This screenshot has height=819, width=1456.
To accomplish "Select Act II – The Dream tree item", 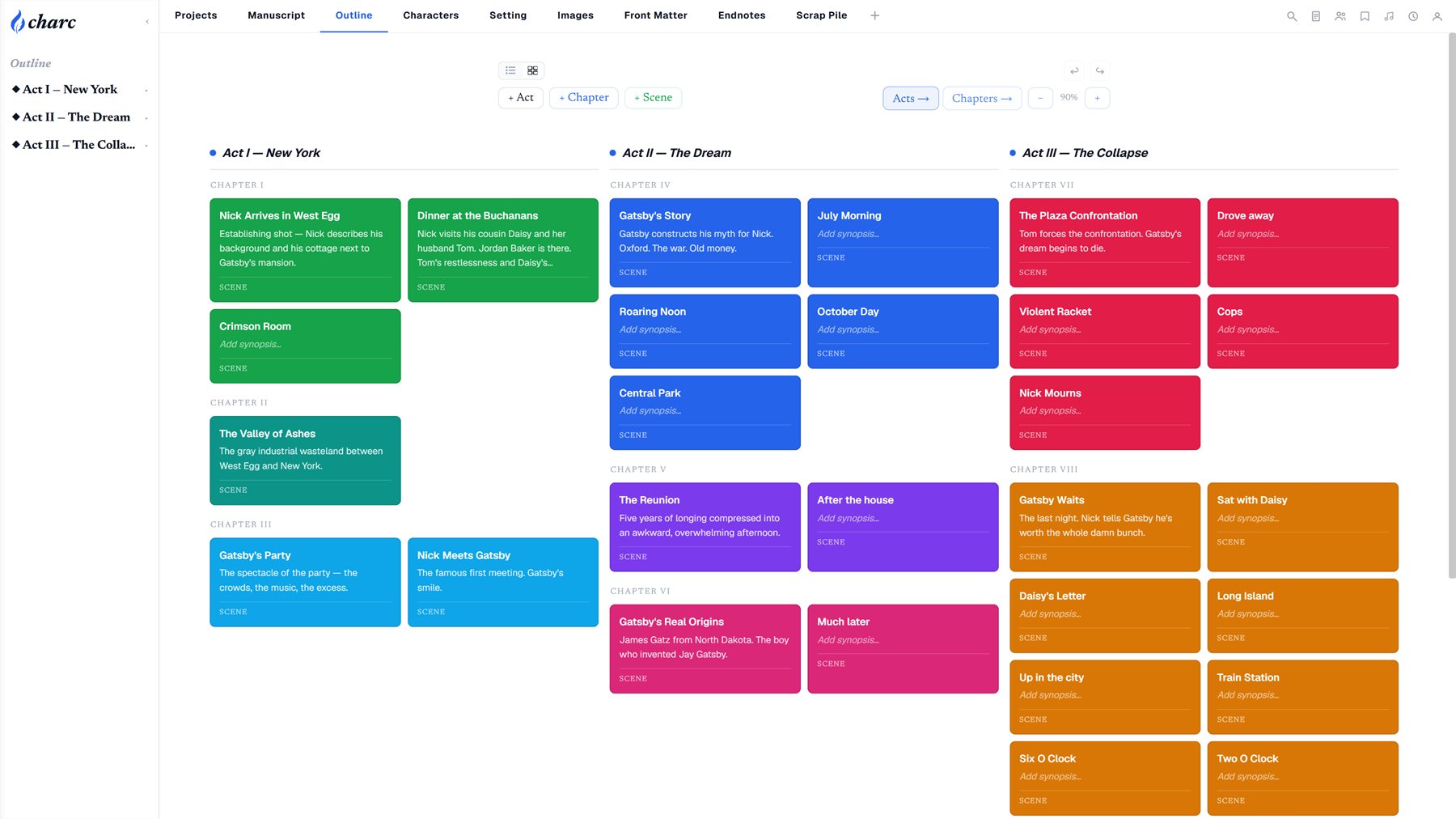I will [x=76, y=117].
